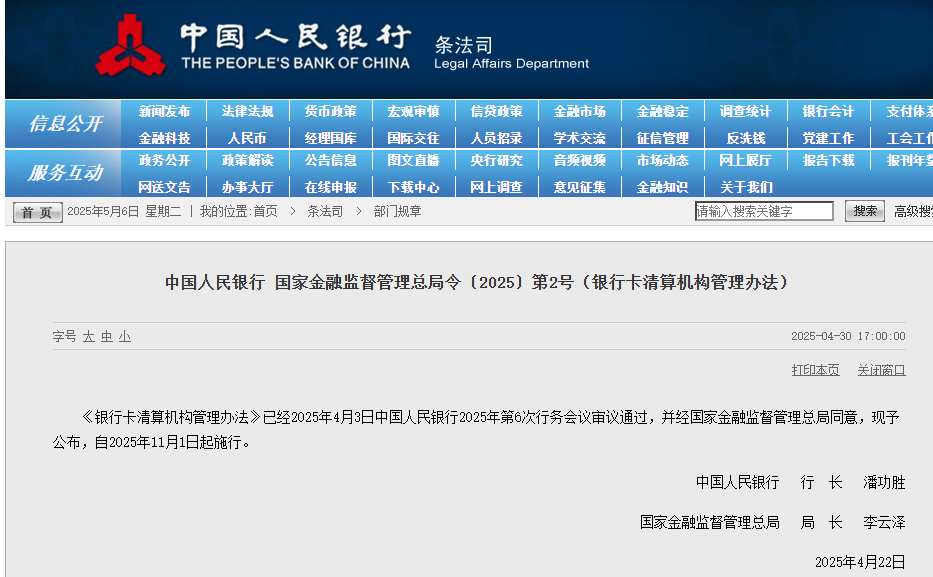Click the 信息公开 category header
This screenshot has width=933, height=577.
[65, 124]
